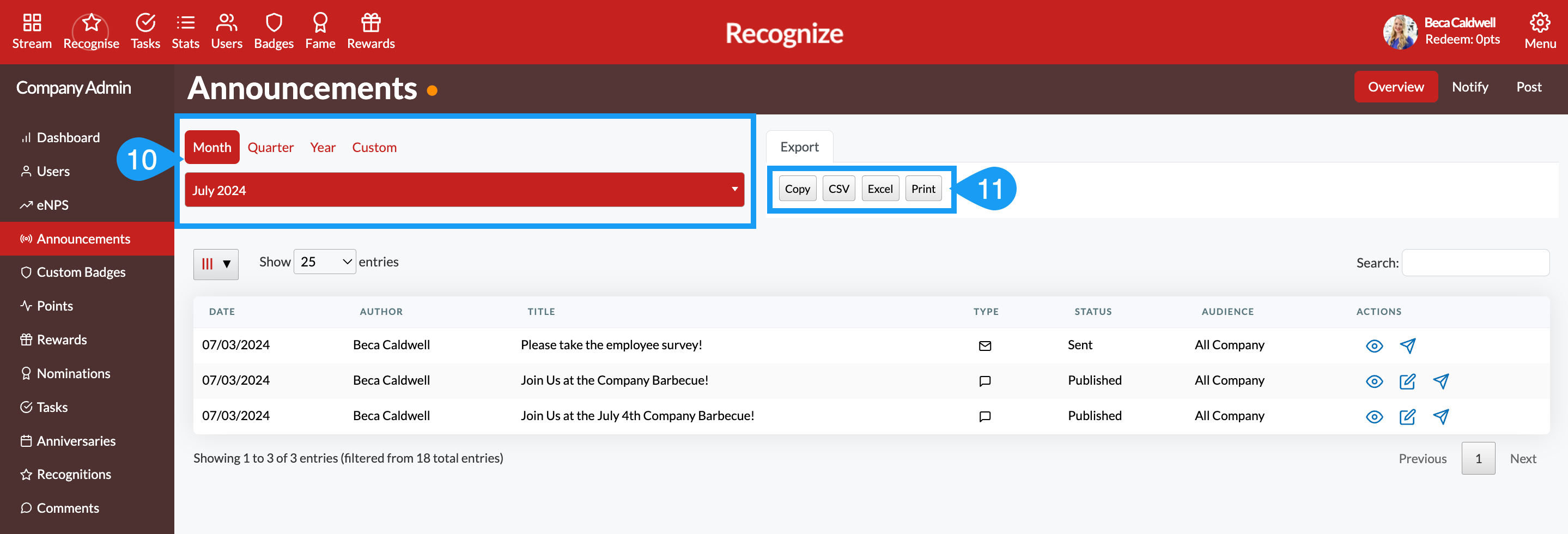Click inside the Search field

coord(1475,263)
